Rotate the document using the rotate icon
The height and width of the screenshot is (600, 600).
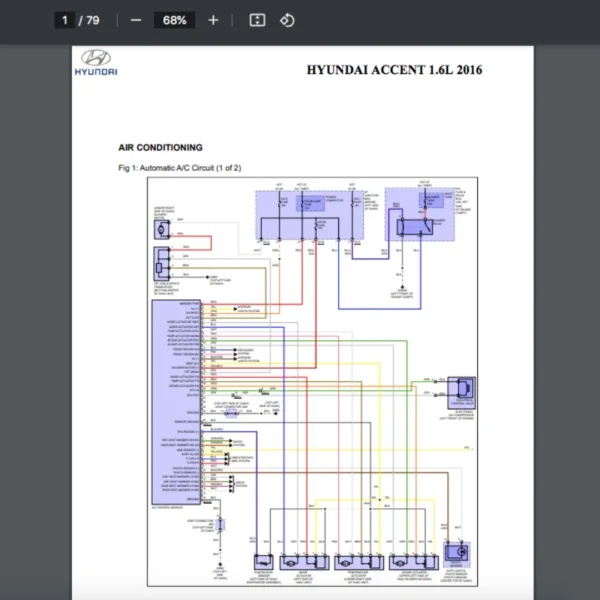click(287, 20)
